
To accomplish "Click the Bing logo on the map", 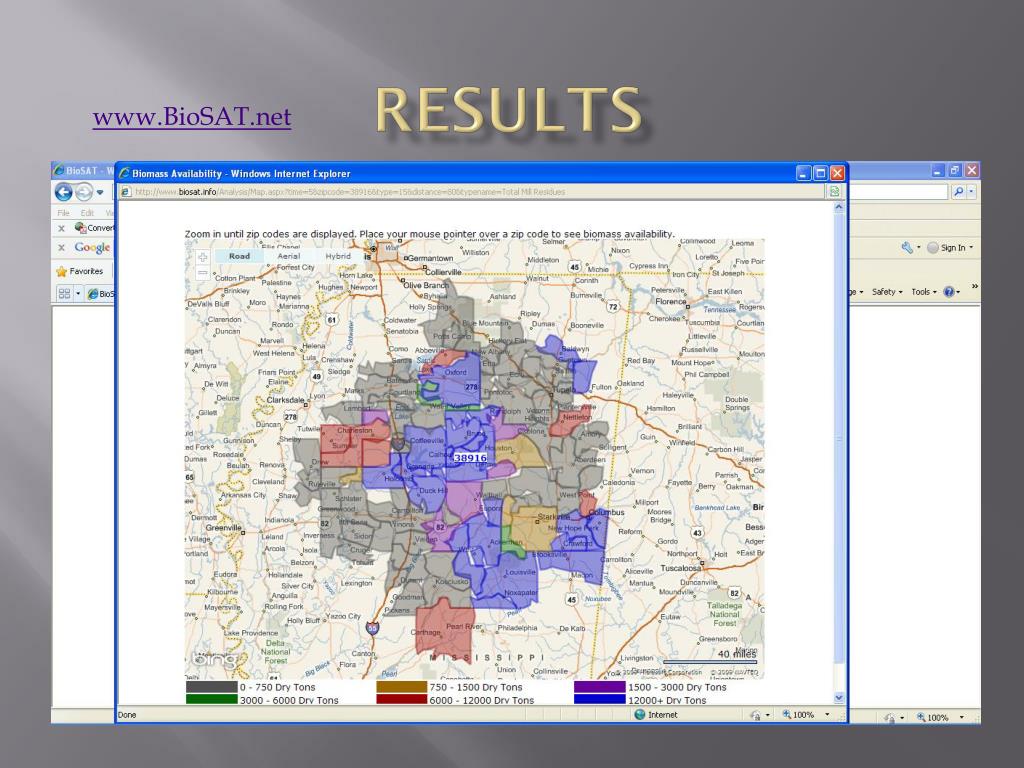I will pyautogui.click(x=216, y=658).
